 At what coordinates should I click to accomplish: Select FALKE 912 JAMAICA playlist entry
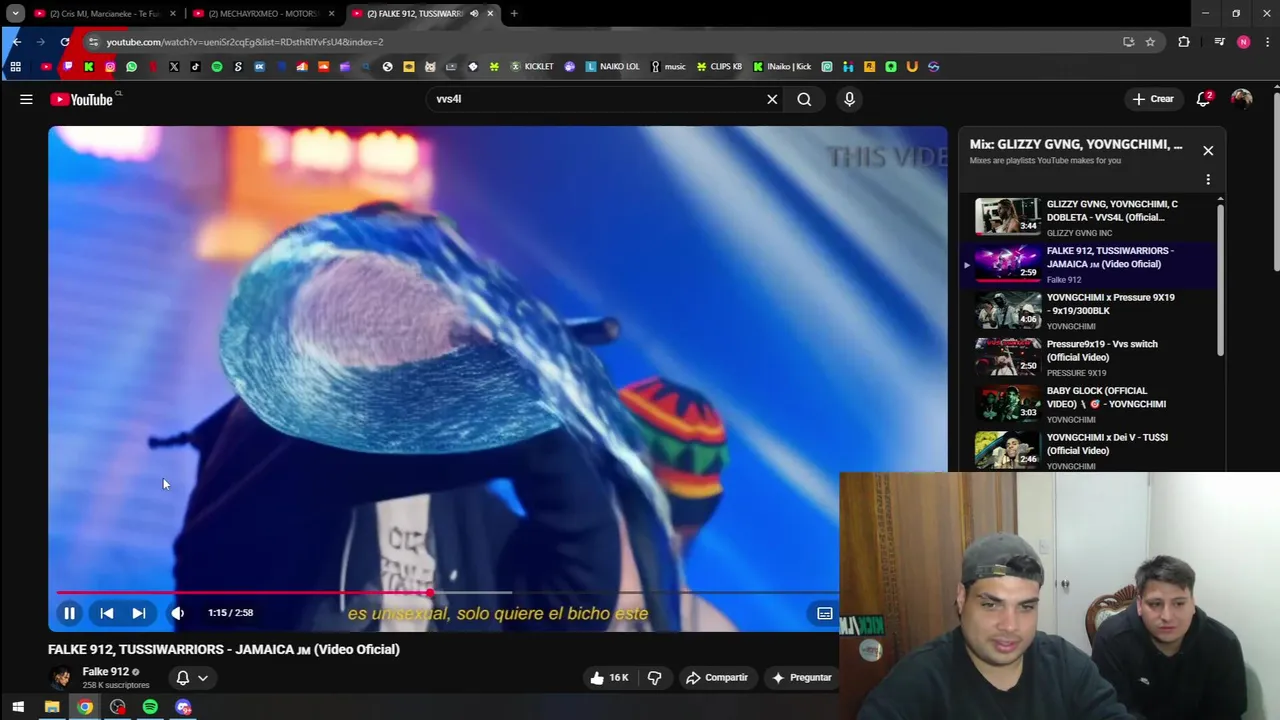(1089, 264)
